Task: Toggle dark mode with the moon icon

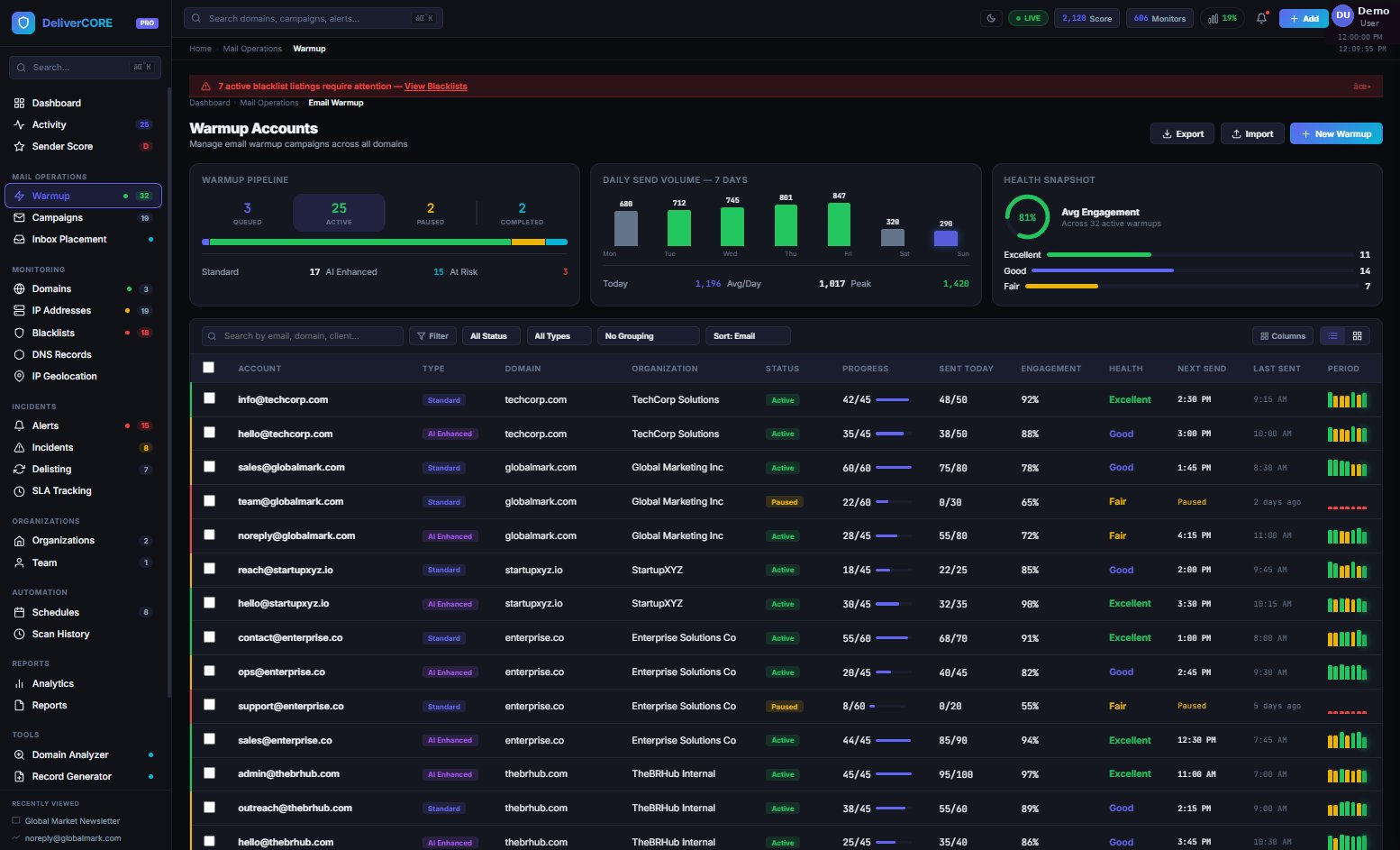Action: point(992,17)
